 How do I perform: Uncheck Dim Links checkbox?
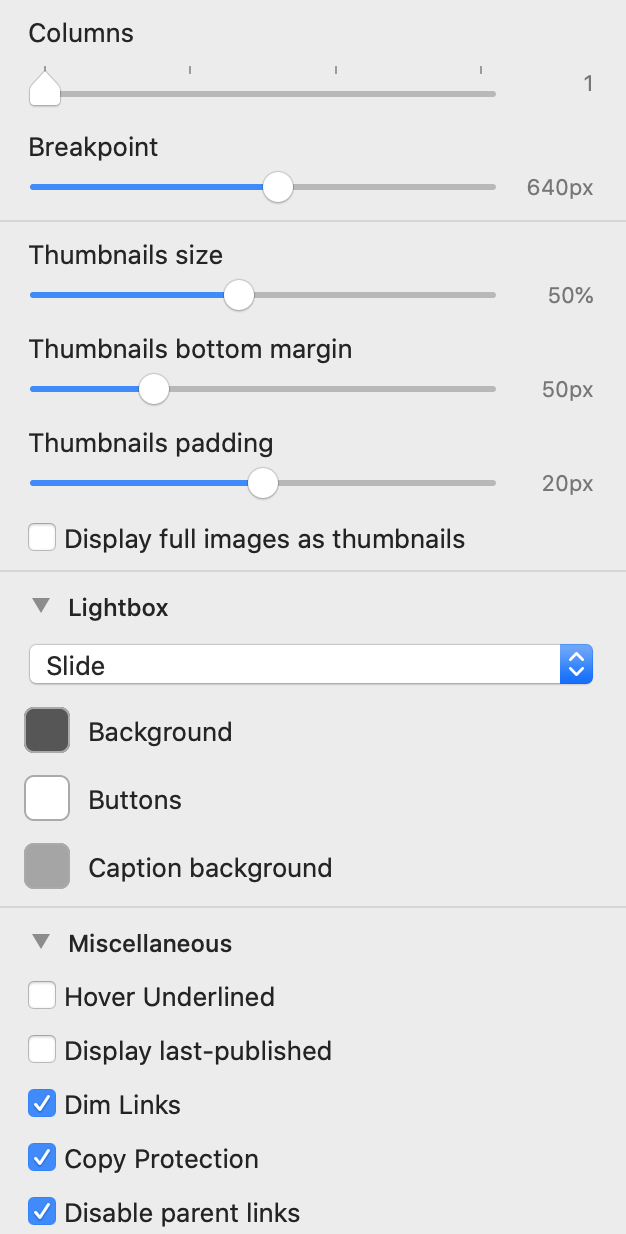(x=42, y=1104)
